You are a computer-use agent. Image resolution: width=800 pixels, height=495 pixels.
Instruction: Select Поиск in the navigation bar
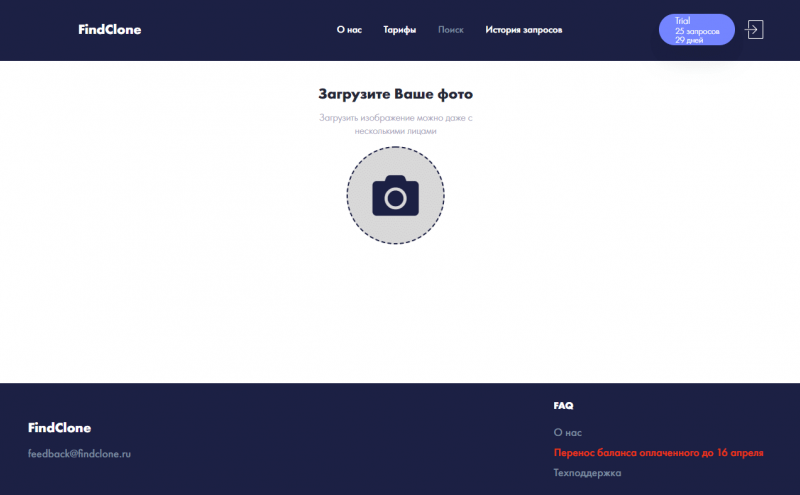pyautogui.click(x=451, y=30)
